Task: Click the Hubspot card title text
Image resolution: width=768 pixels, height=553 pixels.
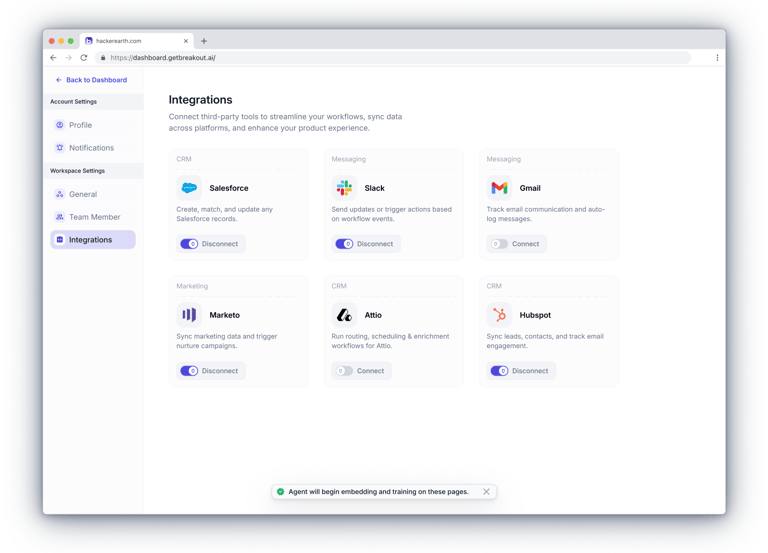Action: [535, 315]
